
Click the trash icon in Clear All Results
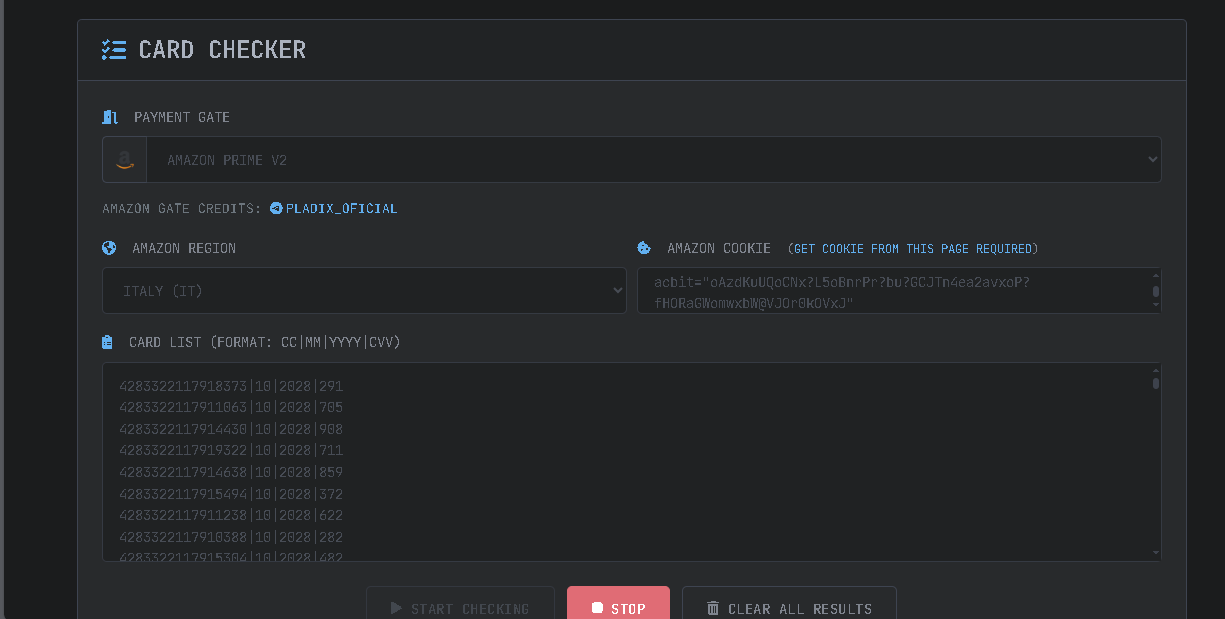tap(713, 608)
